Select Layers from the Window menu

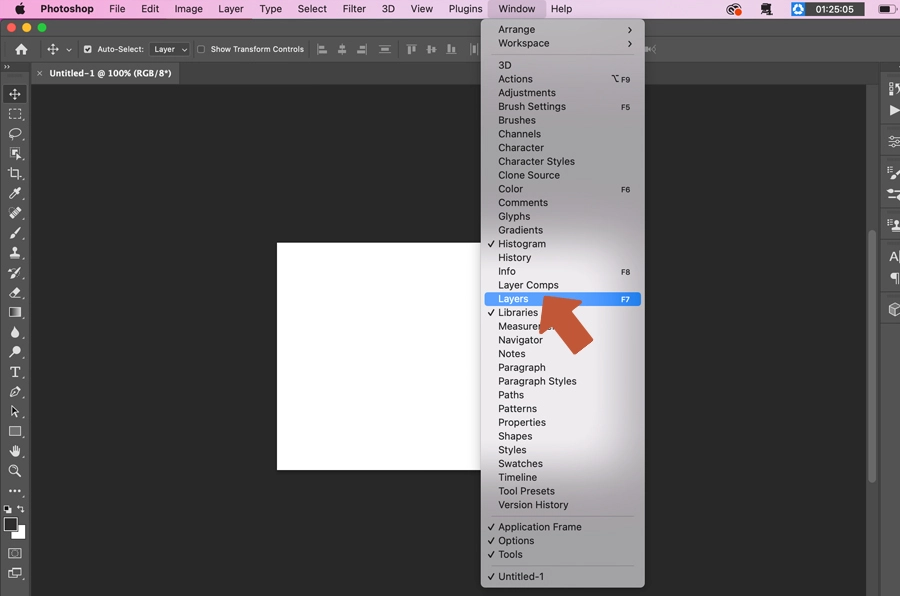pyautogui.click(x=512, y=298)
